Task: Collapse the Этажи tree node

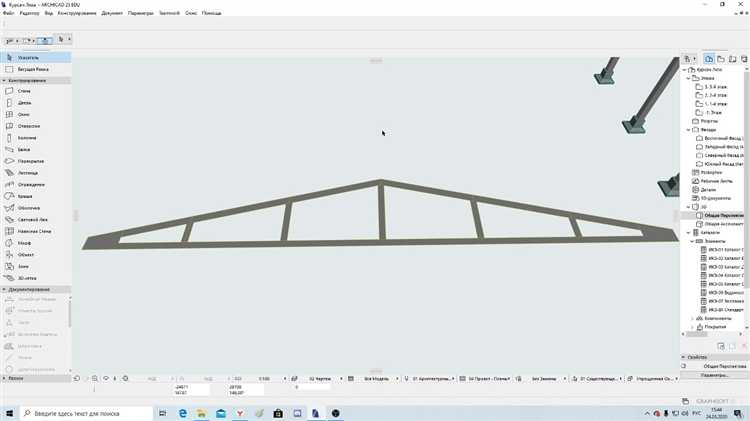Action: click(x=688, y=78)
